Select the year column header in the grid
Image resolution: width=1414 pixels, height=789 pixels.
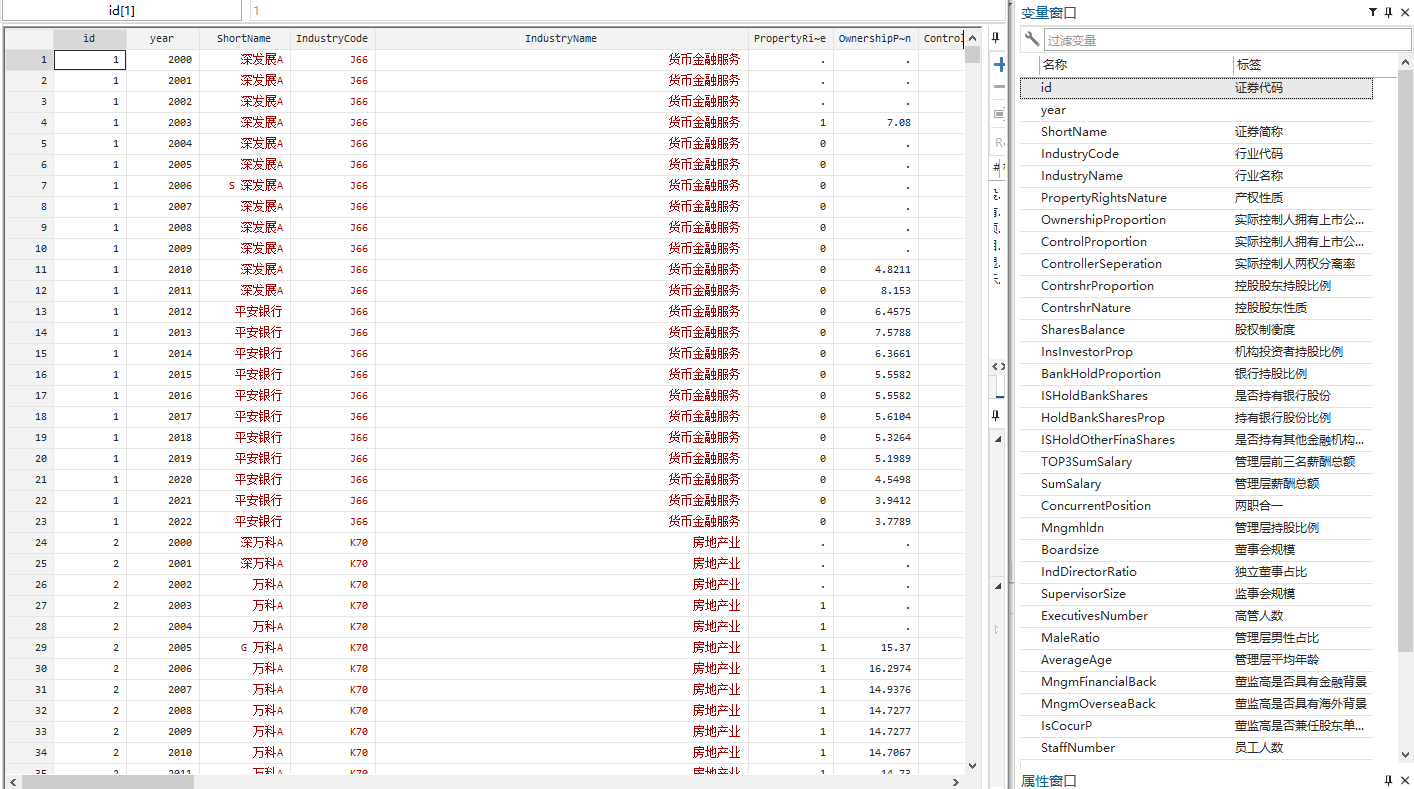pos(162,38)
